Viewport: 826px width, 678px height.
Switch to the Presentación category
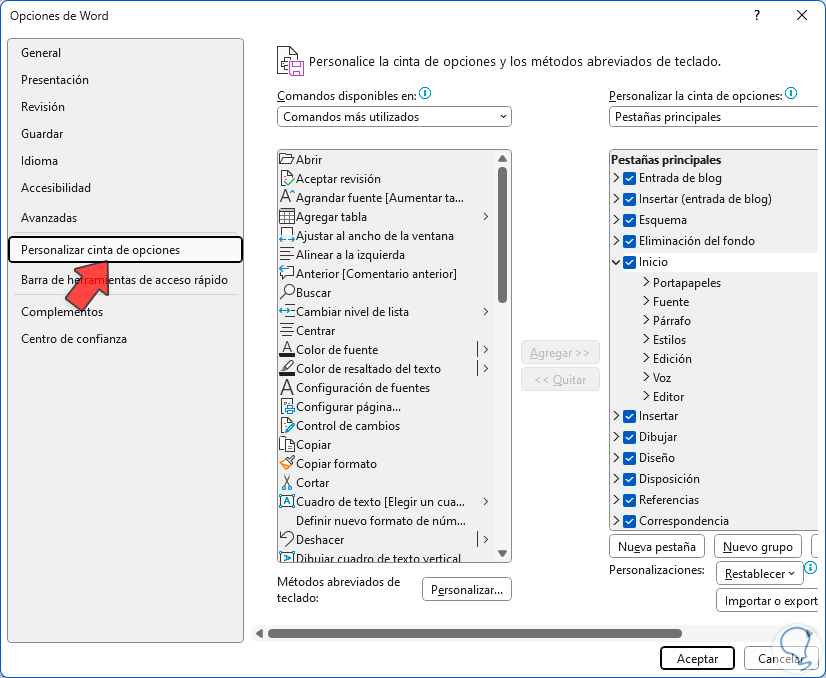(x=125, y=80)
